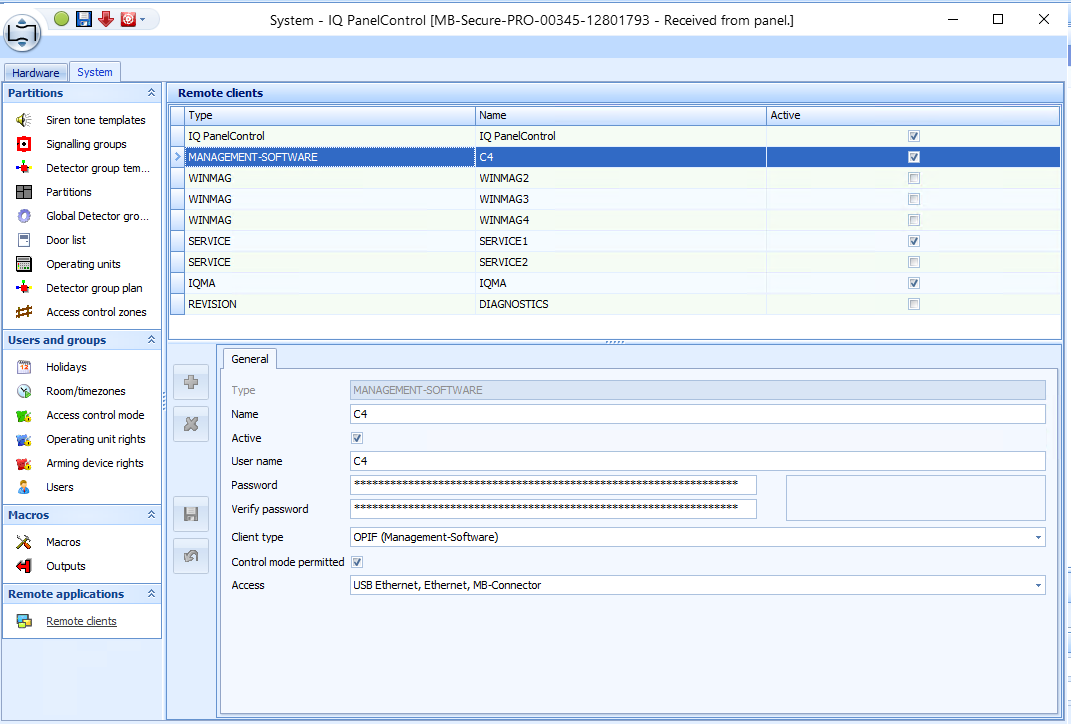Click the green circle toolbar icon

61,19
